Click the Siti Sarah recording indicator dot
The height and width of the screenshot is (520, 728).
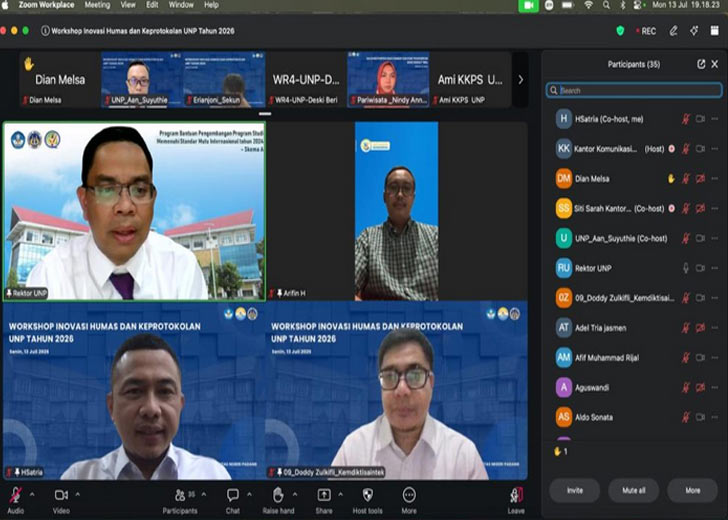click(x=672, y=208)
